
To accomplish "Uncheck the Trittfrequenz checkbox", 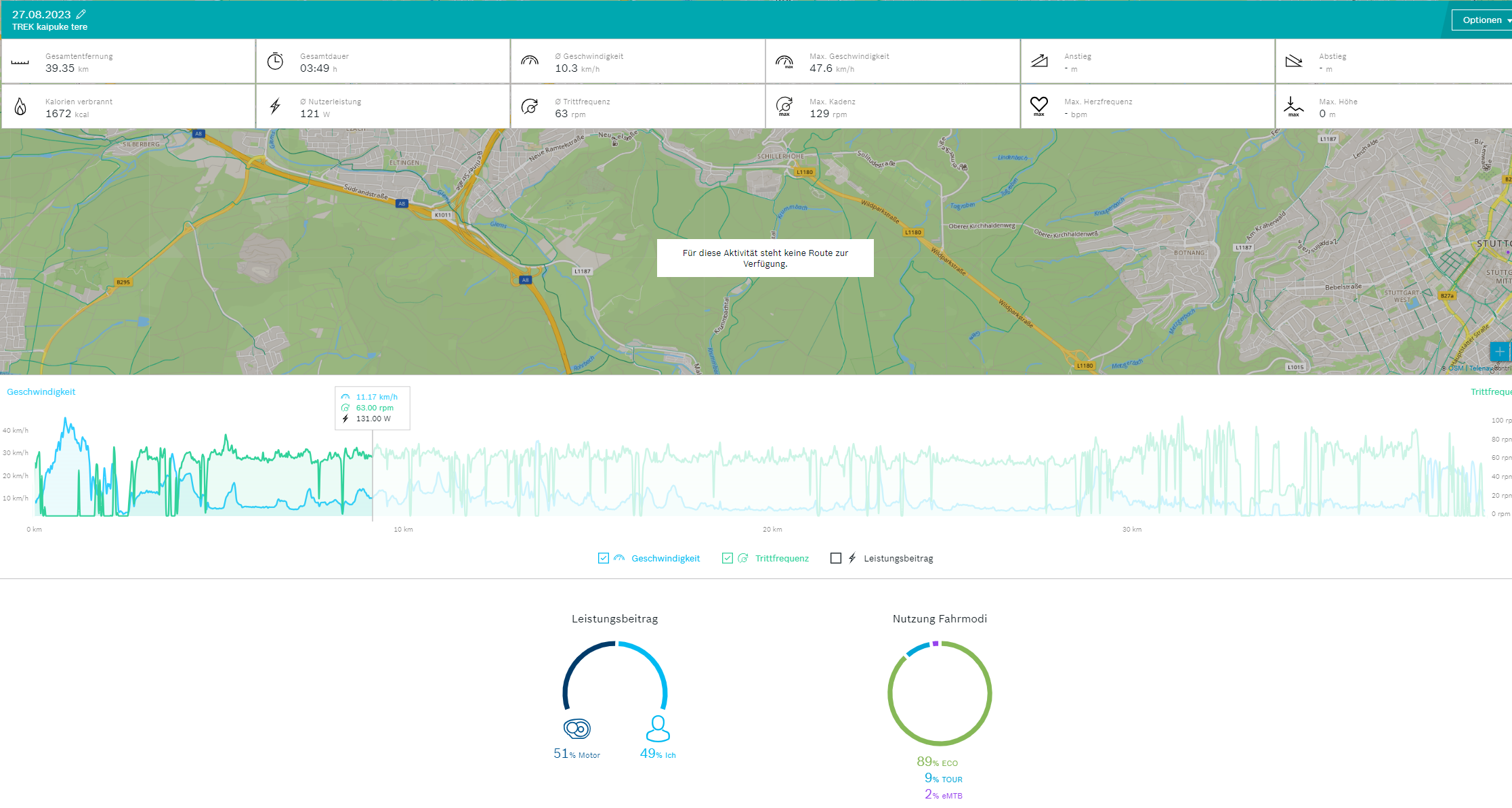I will pyautogui.click(x=728, y=558).
